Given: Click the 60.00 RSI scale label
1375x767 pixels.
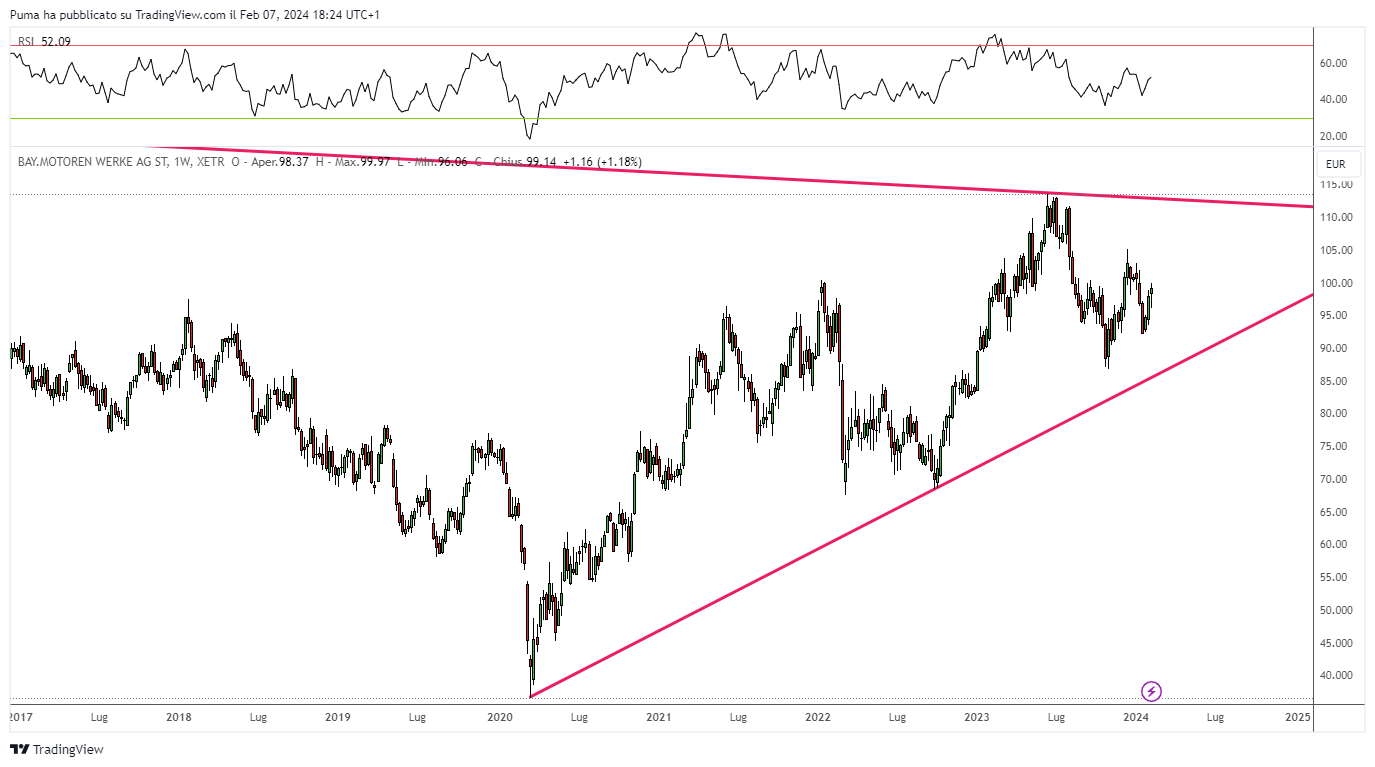Looking at the screenshot, I should coord(1333,63).
